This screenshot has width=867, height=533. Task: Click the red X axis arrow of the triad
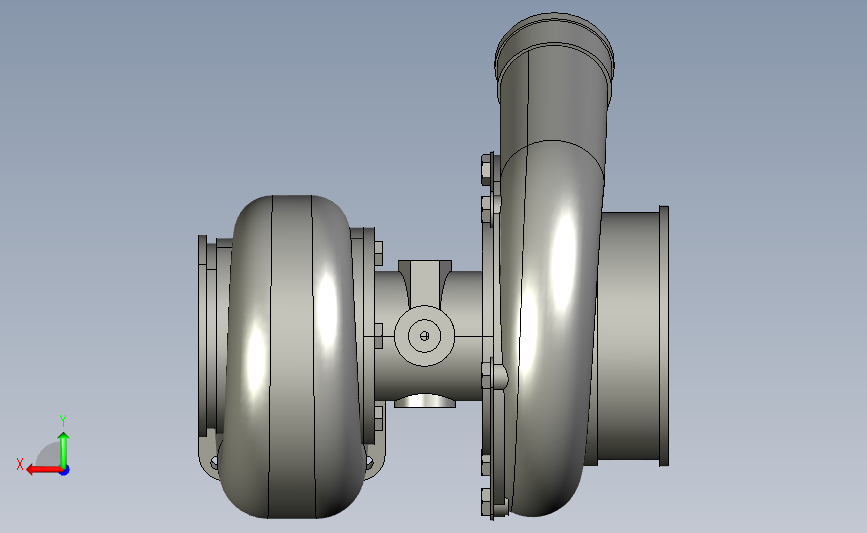(44, 470)
